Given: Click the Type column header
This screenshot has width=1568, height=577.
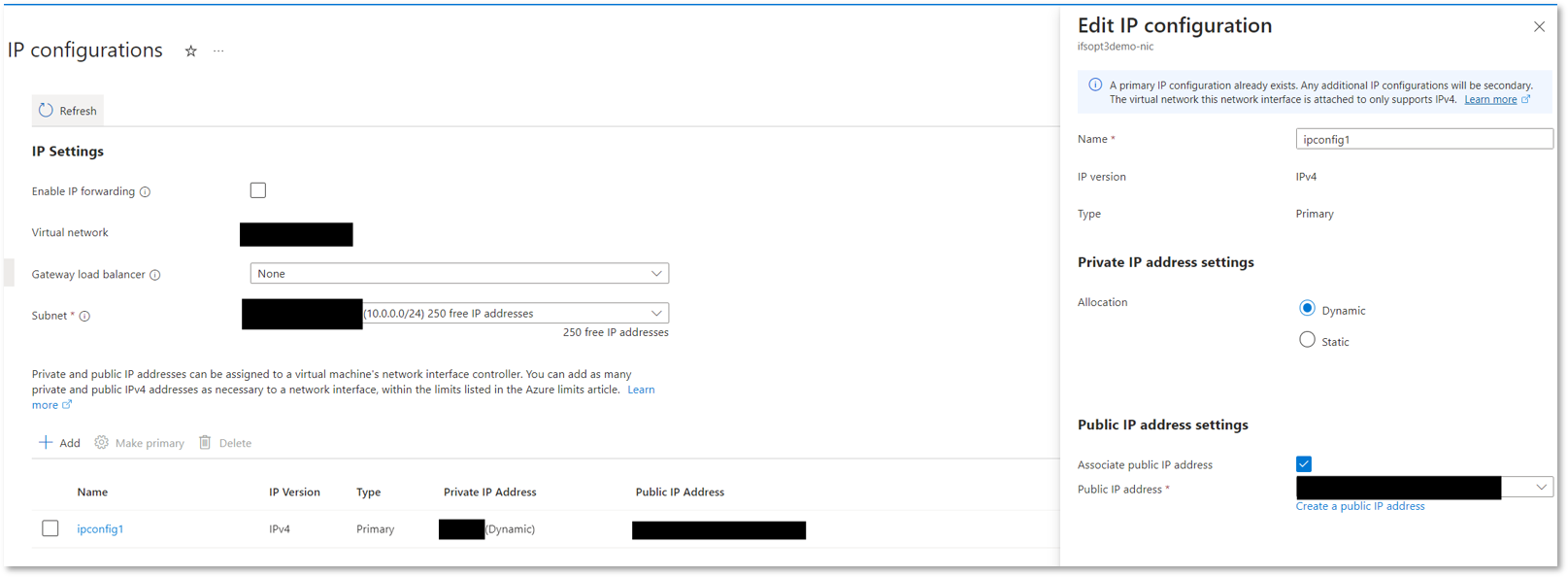Looking at the screenshot, I should [368, 492].
